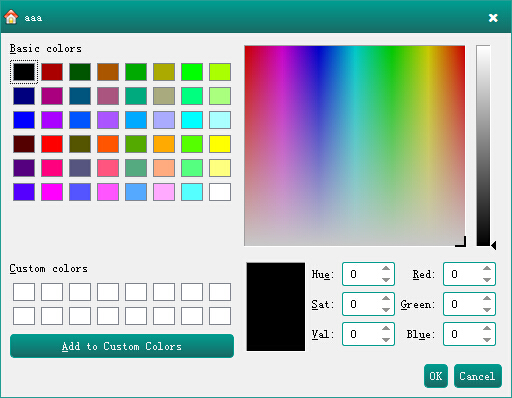Image resolution: width=512 pixels, height=398 pixels.
Task: Click the Hue: label
Action: (323, 274)
